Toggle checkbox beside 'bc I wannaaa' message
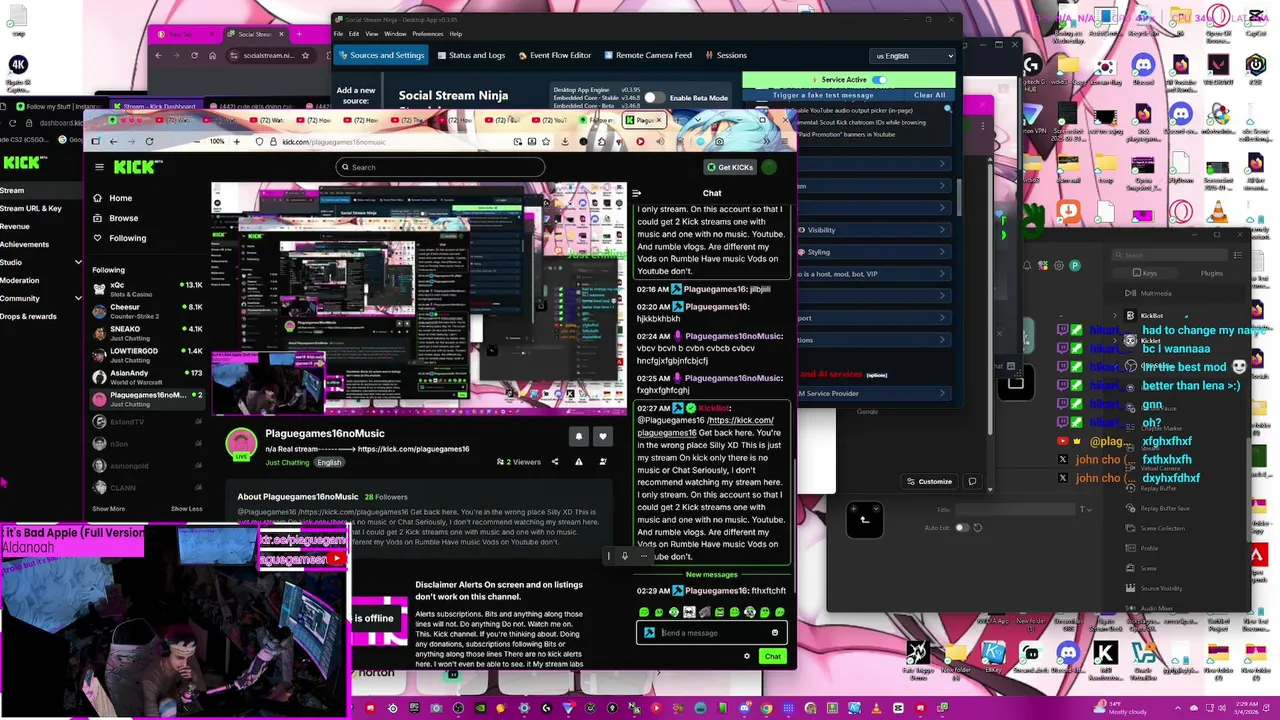The image size is (1280, 720). pos(1075,349)
